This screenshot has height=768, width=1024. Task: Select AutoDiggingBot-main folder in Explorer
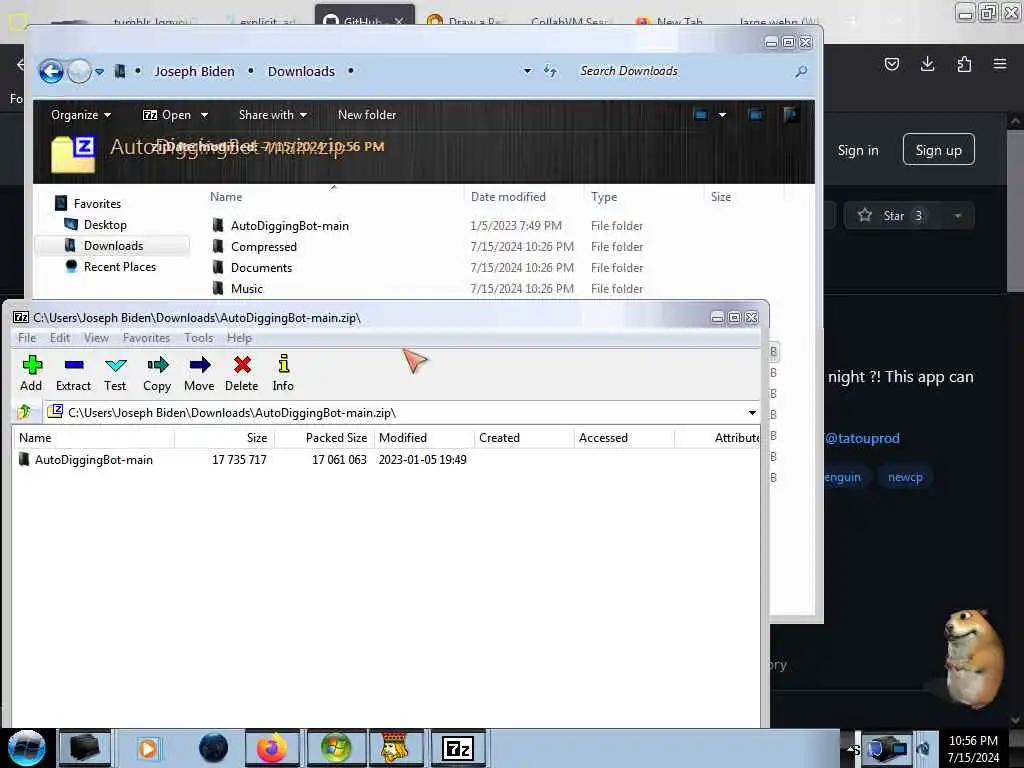(289, 226)
